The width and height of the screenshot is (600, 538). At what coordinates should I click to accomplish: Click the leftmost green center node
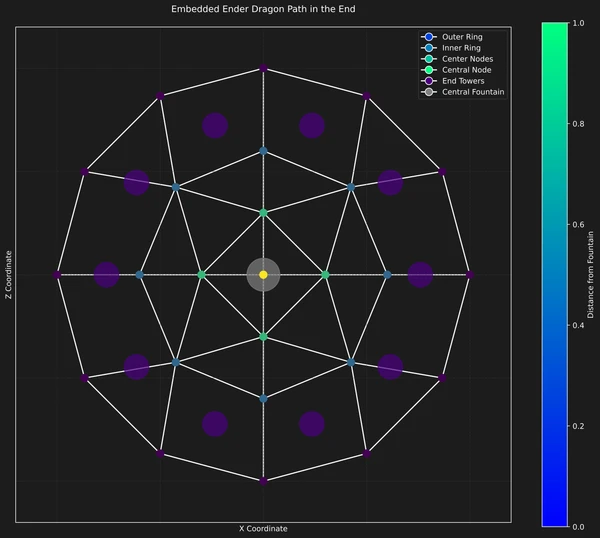point(201,275)
